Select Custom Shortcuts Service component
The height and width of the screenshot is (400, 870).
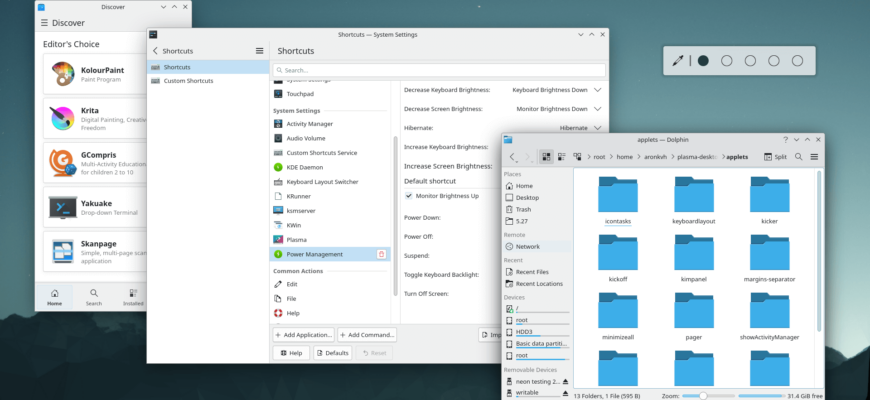tap(330, 153)
